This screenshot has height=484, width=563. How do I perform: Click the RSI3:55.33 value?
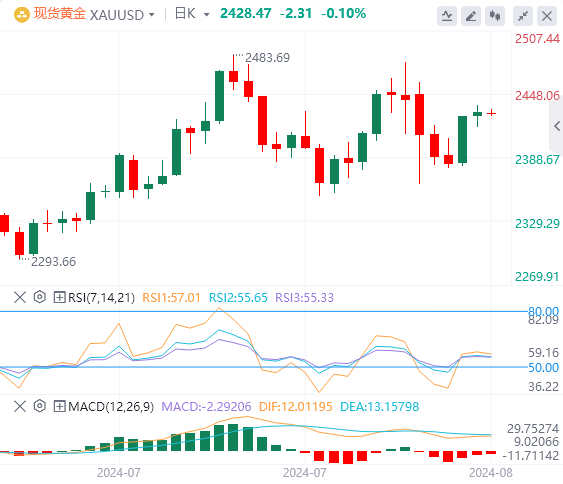tap(304, 298)
